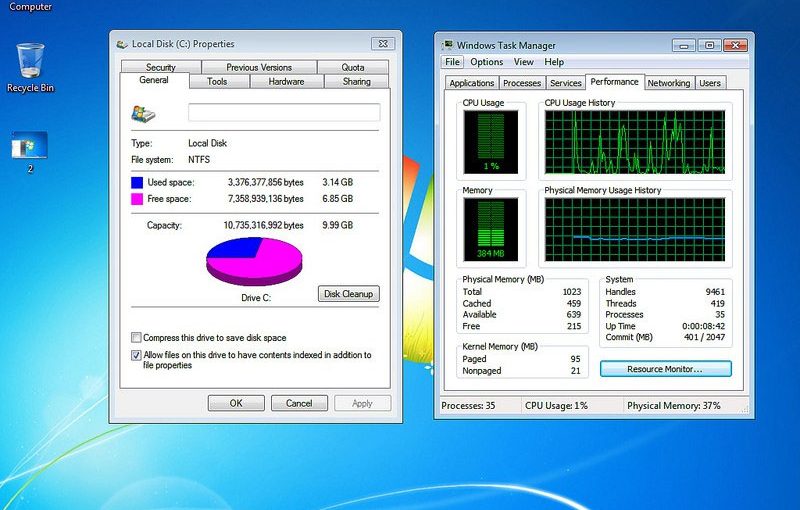The width and height of the screenshot is (800, 510).
Task: Click the blue Used space color box
Action: [x=137, y=183]
